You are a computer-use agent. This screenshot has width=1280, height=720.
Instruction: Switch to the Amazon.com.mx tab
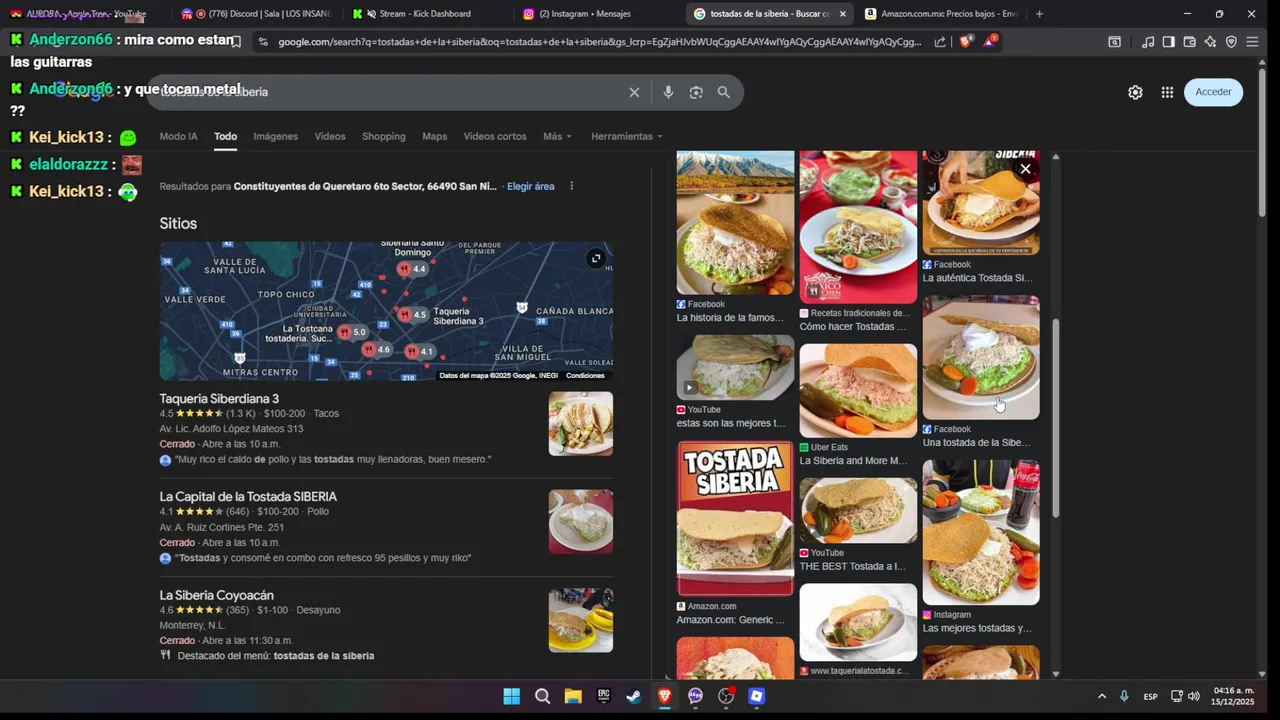click(x=940, y=14)
